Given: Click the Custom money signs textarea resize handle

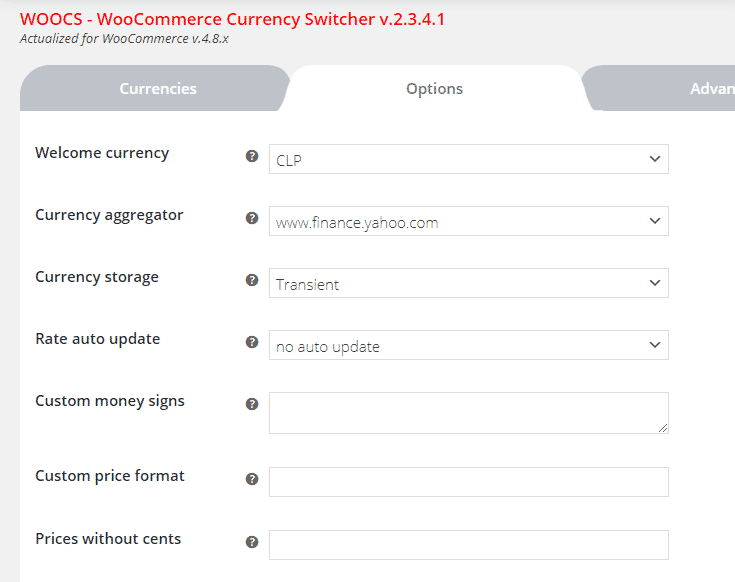Looking at the screenshot, I should 662,427.
